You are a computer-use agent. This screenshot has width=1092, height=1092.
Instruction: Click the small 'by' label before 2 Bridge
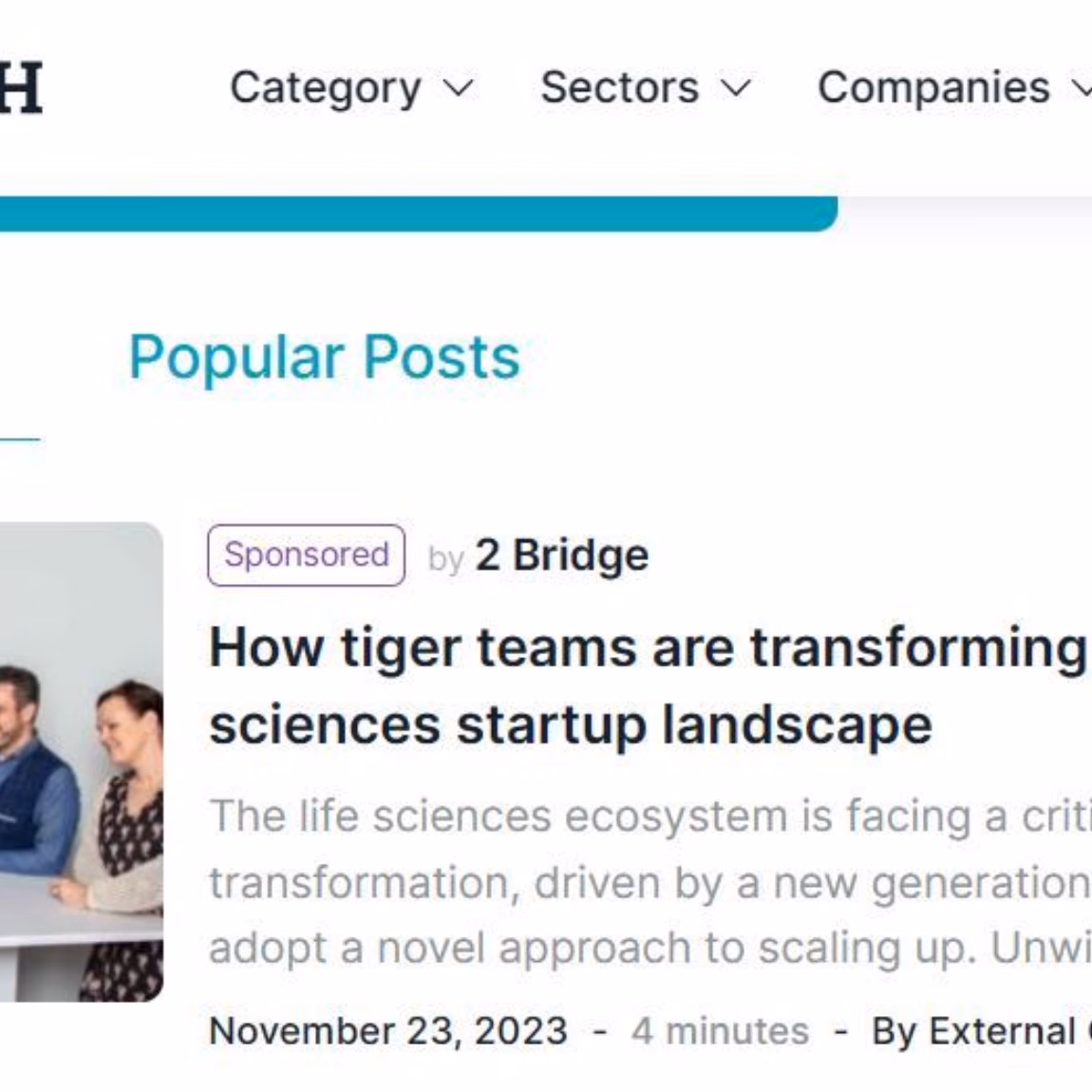coord(445,559)
